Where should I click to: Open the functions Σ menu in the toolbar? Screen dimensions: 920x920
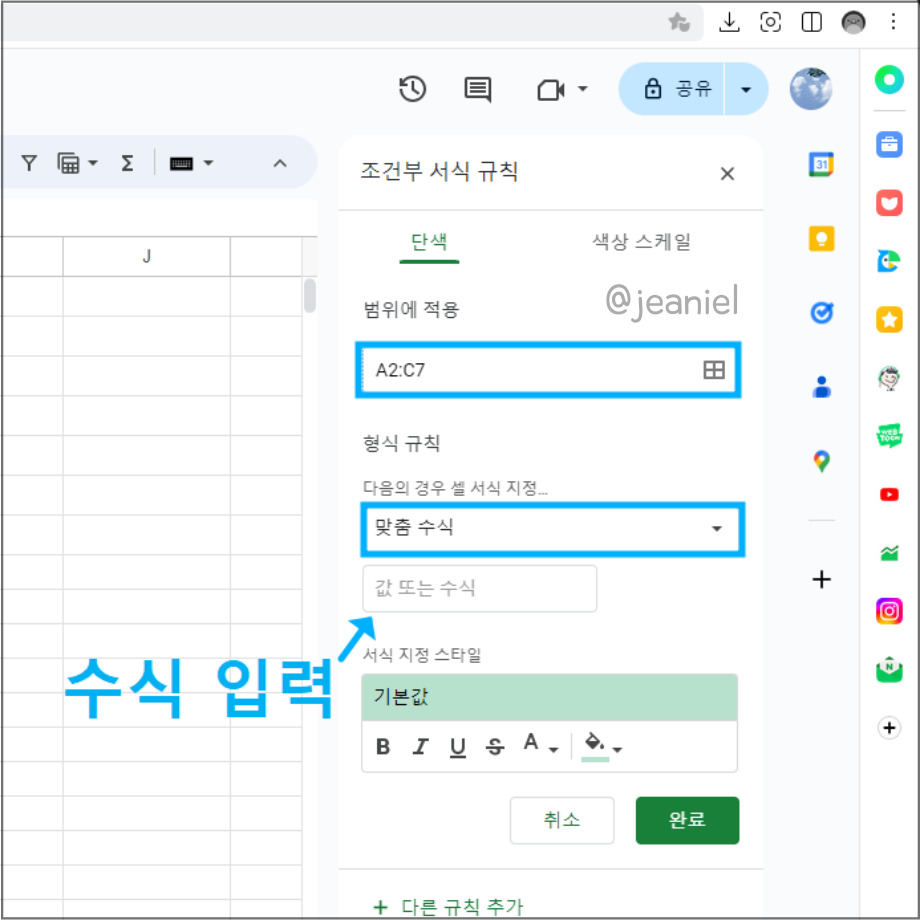point(127,162)
